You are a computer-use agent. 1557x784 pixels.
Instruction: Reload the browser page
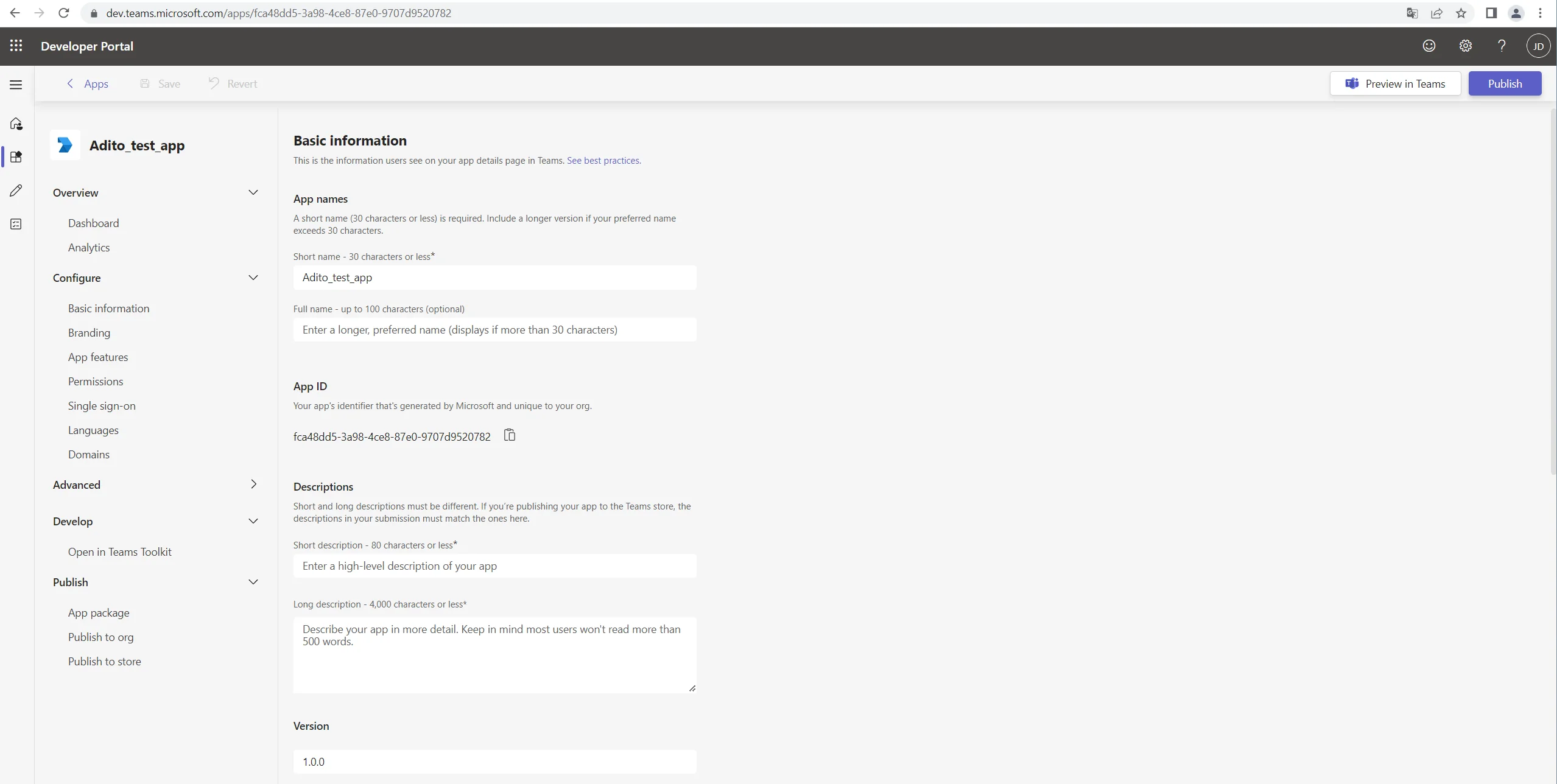pos(63,13)
